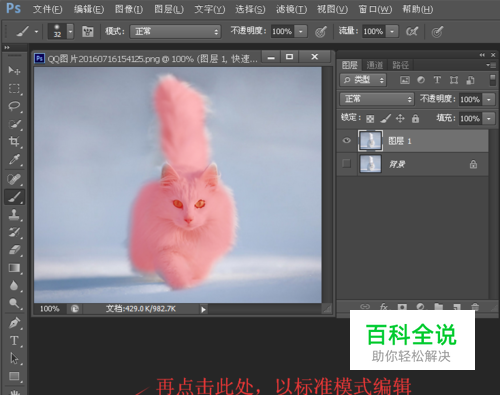Show the 背景 layer visibility box
This screenshot has height=395, width=500.
coord(347,163)
